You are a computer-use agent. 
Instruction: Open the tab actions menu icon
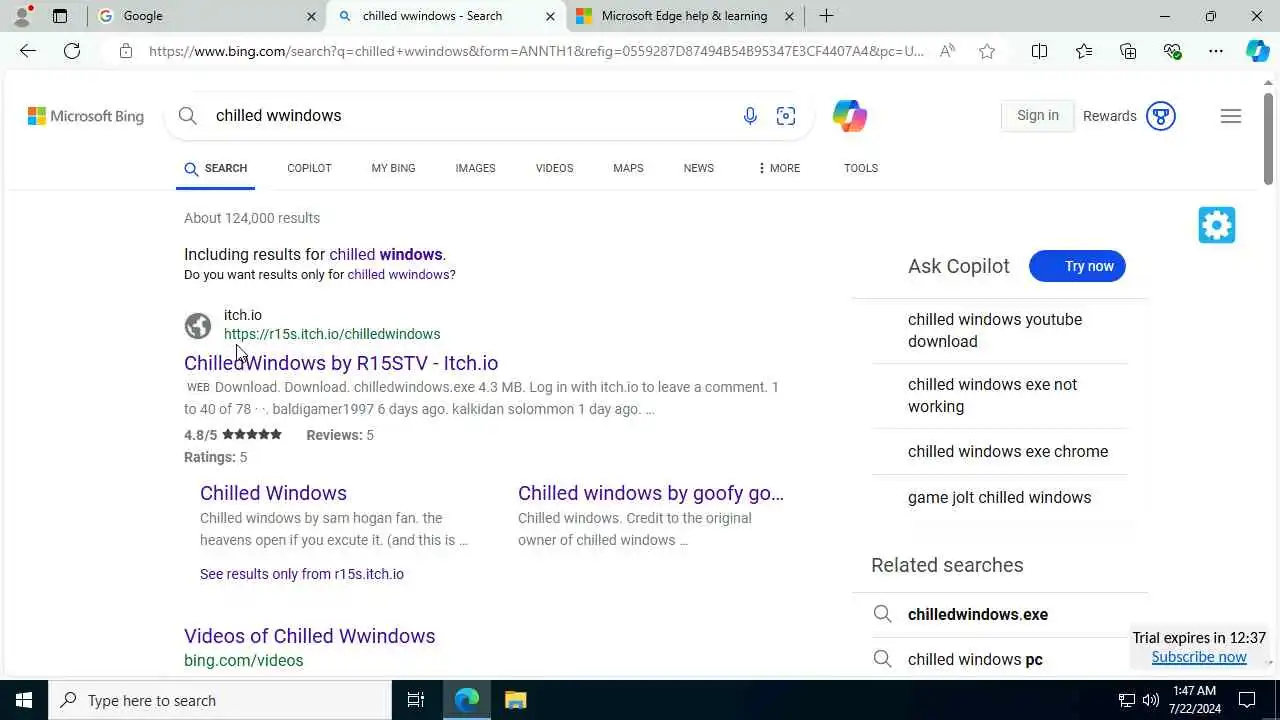(x=60, y=16)
